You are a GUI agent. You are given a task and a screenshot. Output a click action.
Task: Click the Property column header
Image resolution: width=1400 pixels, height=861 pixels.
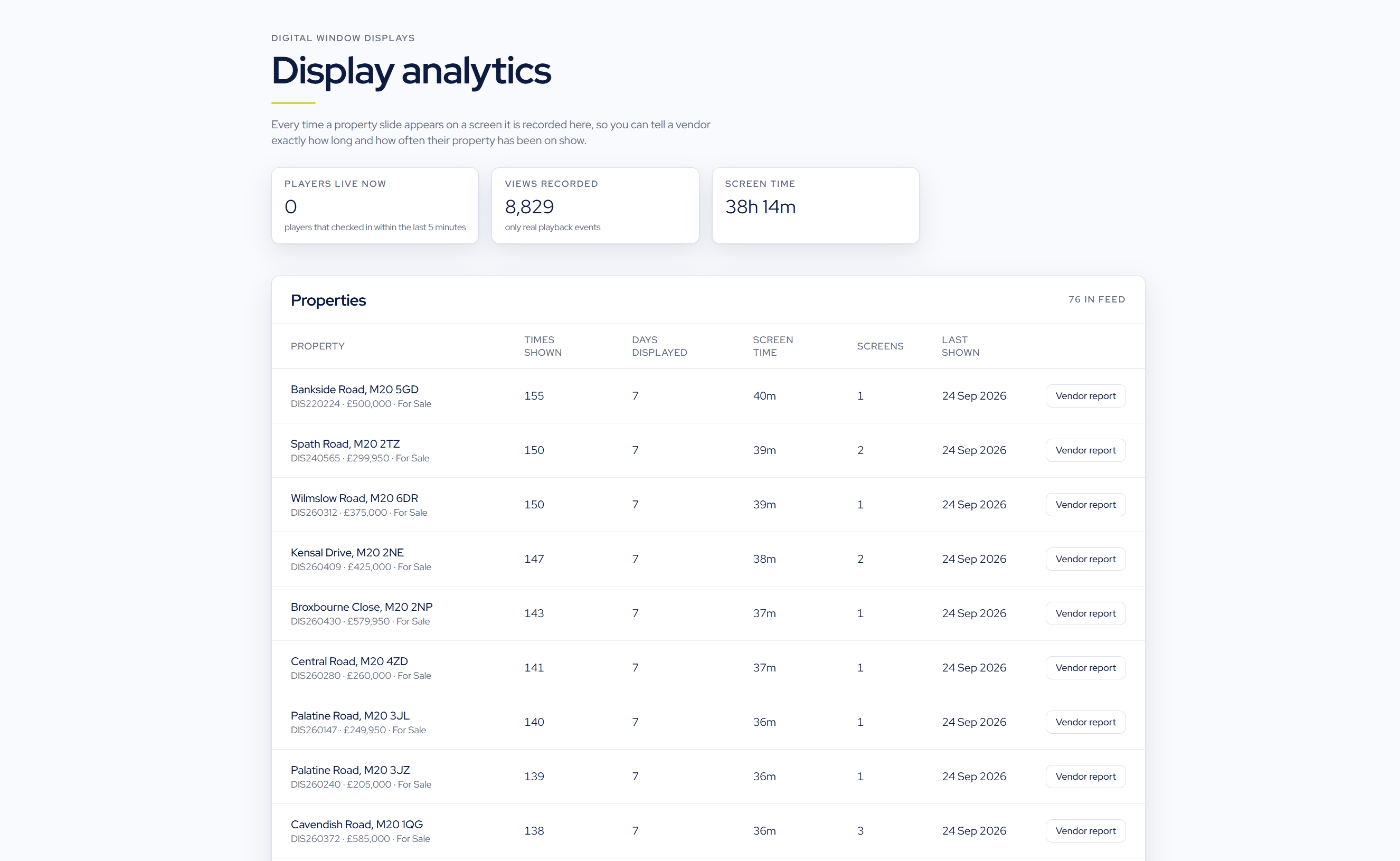pyautogui.click(x=318, y=346)
